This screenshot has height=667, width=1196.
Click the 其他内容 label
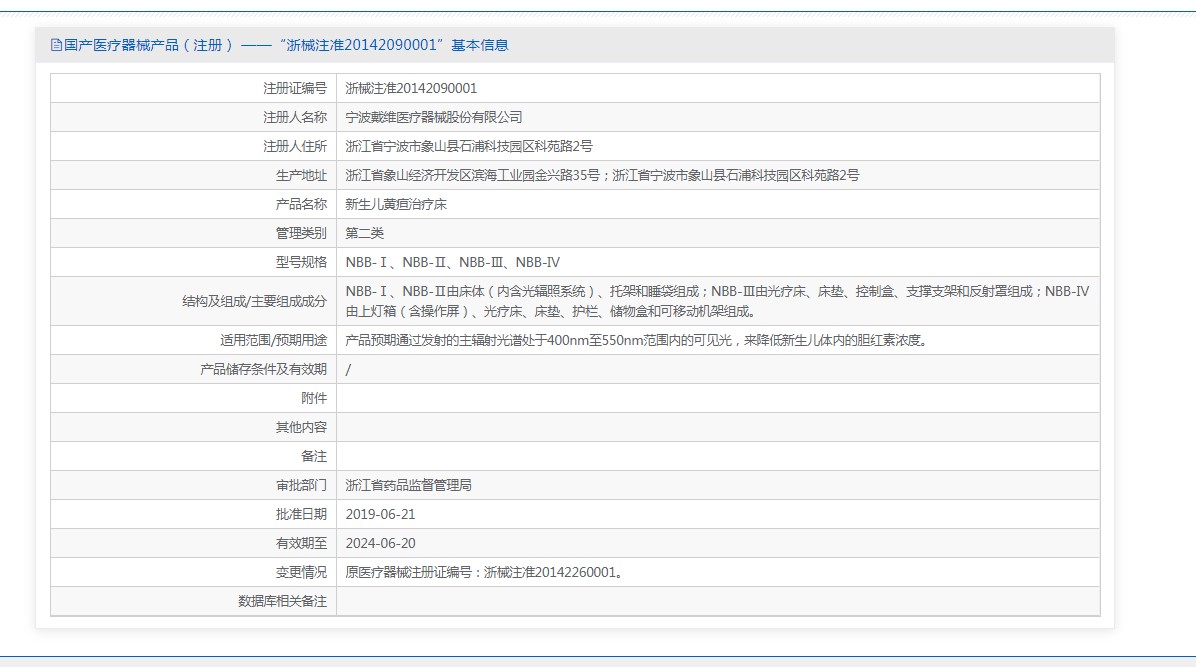click(x=301, y=427)
